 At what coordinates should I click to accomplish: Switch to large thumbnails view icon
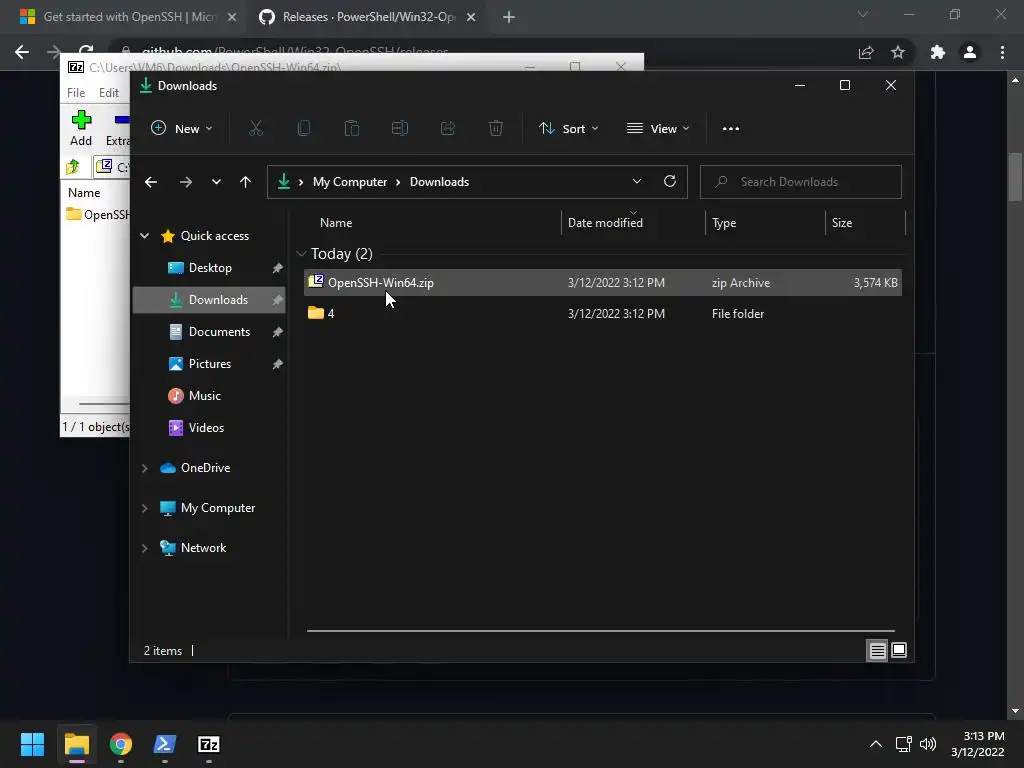point(899,650)
